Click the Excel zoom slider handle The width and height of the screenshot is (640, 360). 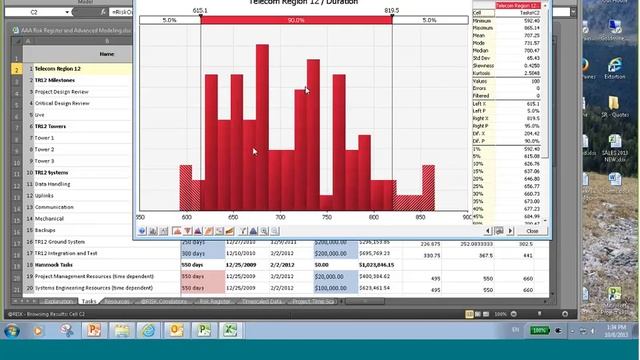[539, 314]
